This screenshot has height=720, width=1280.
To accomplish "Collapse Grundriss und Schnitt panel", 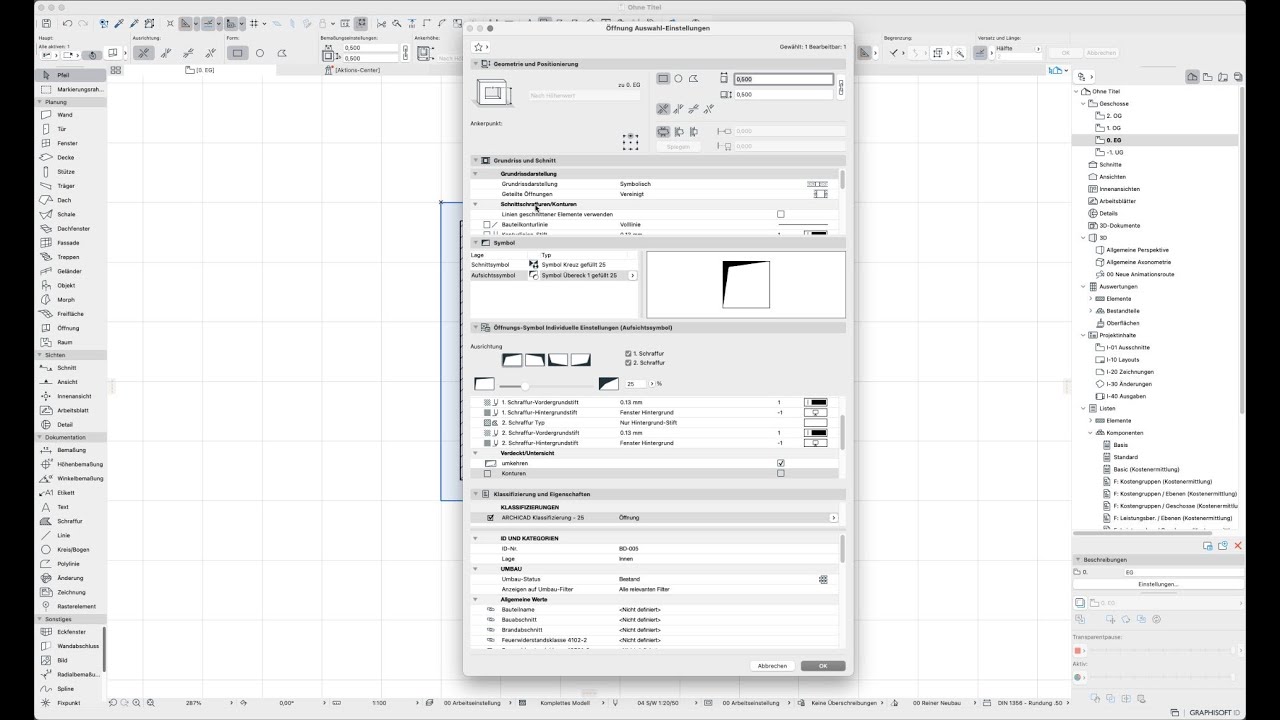I will (x=476, y=160).
